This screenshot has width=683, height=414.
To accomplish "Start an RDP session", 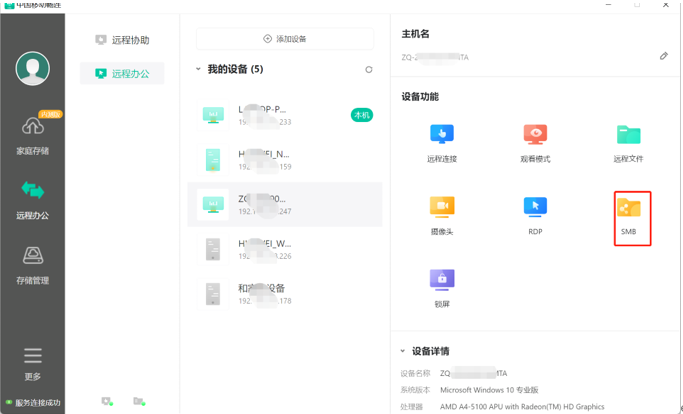I will [535, 208].
